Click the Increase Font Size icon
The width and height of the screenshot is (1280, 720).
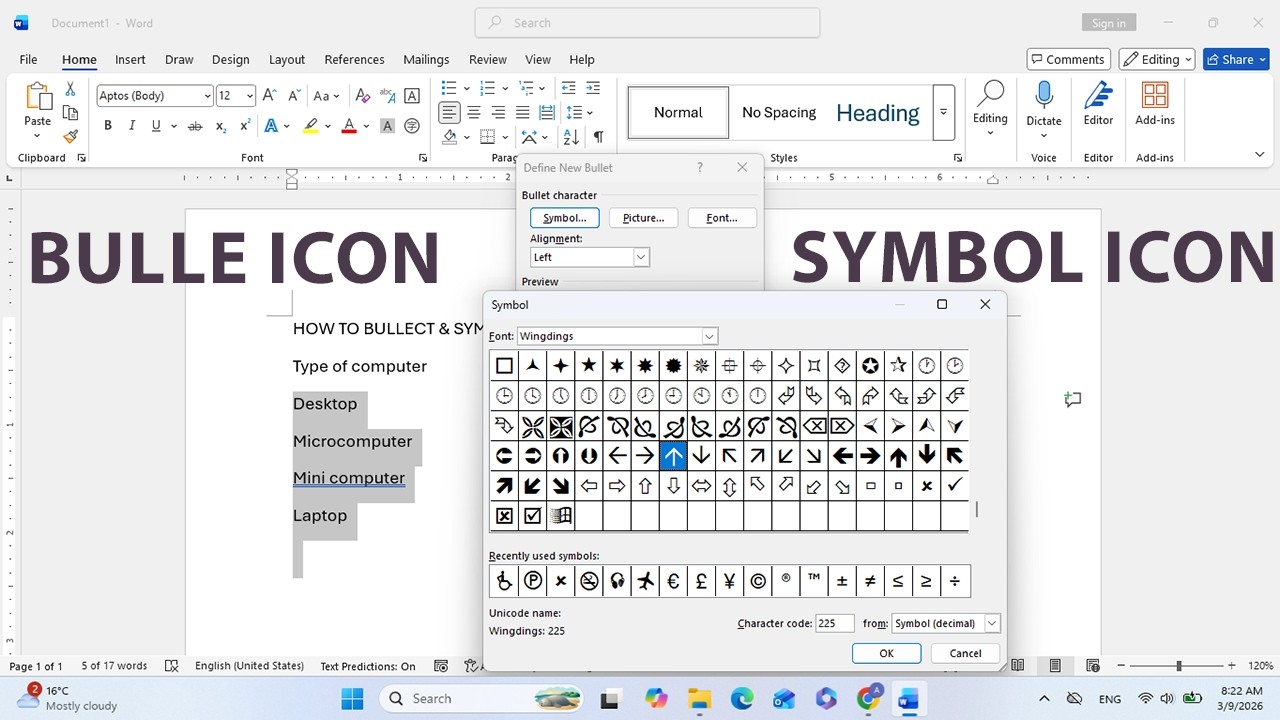[x=268, y=96]
